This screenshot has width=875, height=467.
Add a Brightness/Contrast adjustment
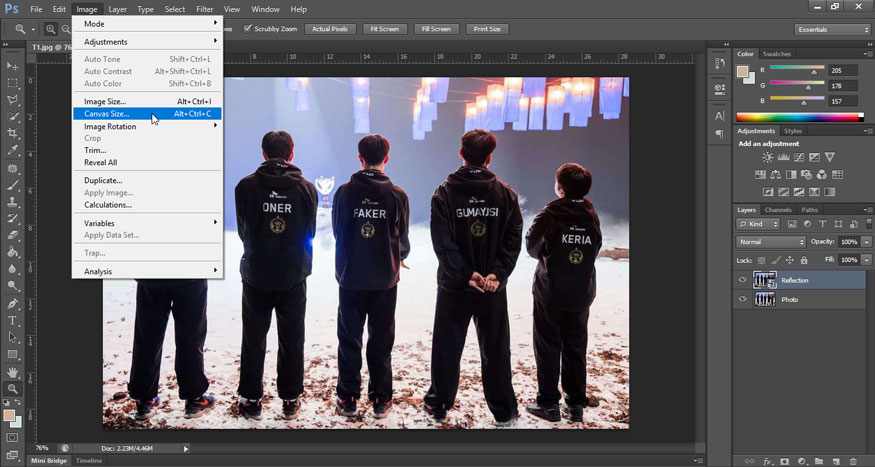tap(767, 158)
